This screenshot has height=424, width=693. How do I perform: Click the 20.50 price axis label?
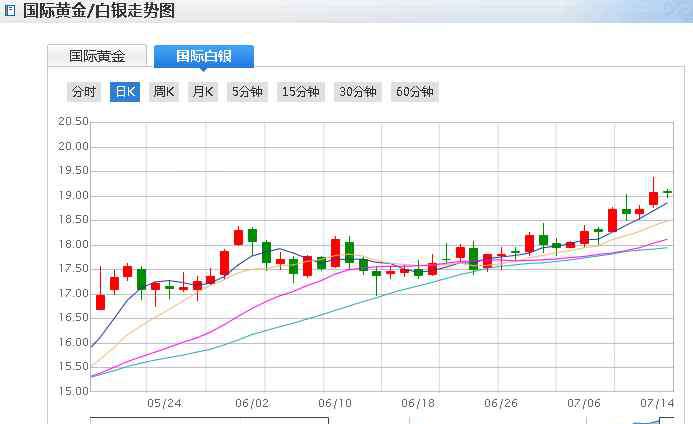pyautogui.click(x=73, y=122)
